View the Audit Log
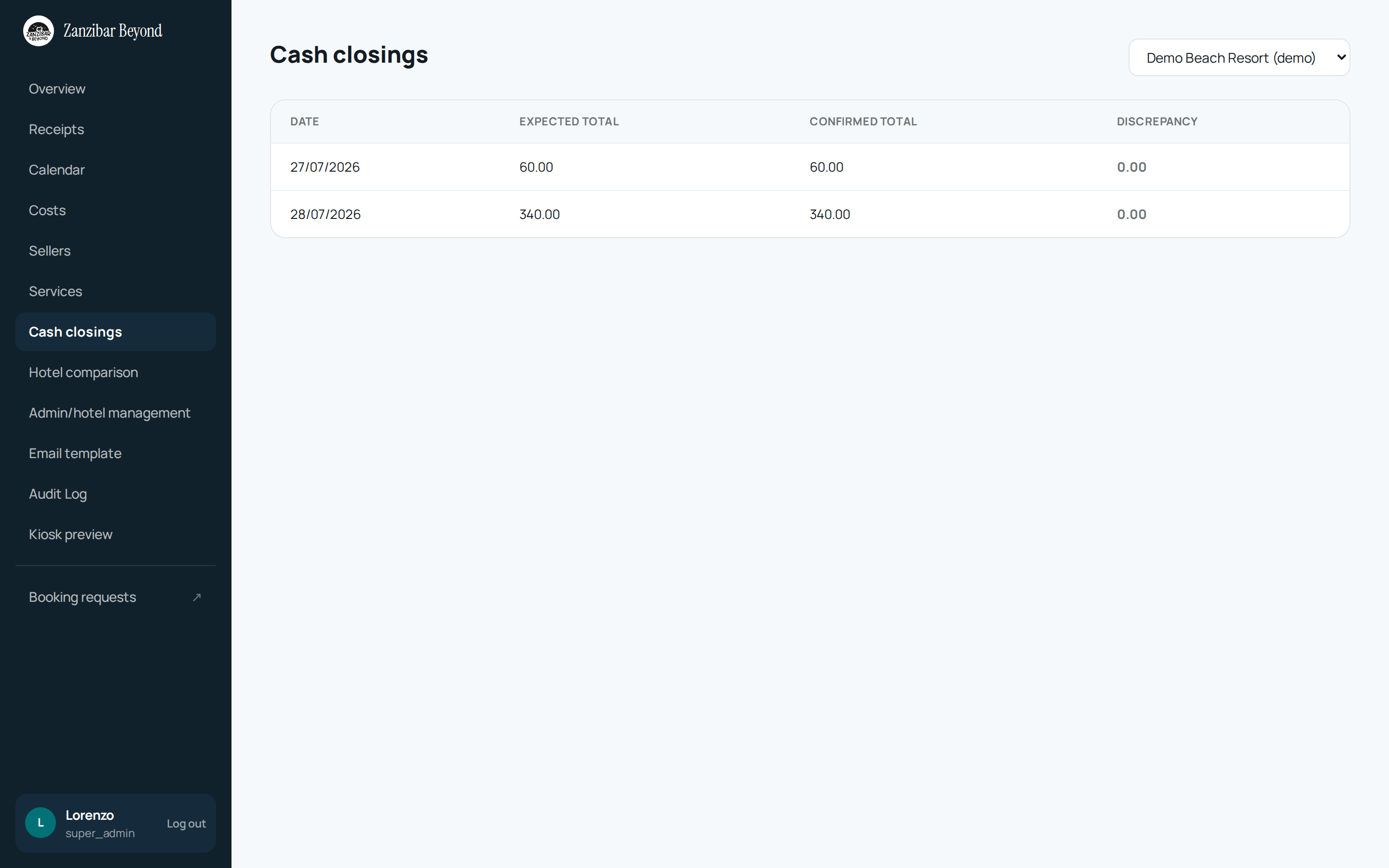 coord(115,494)
